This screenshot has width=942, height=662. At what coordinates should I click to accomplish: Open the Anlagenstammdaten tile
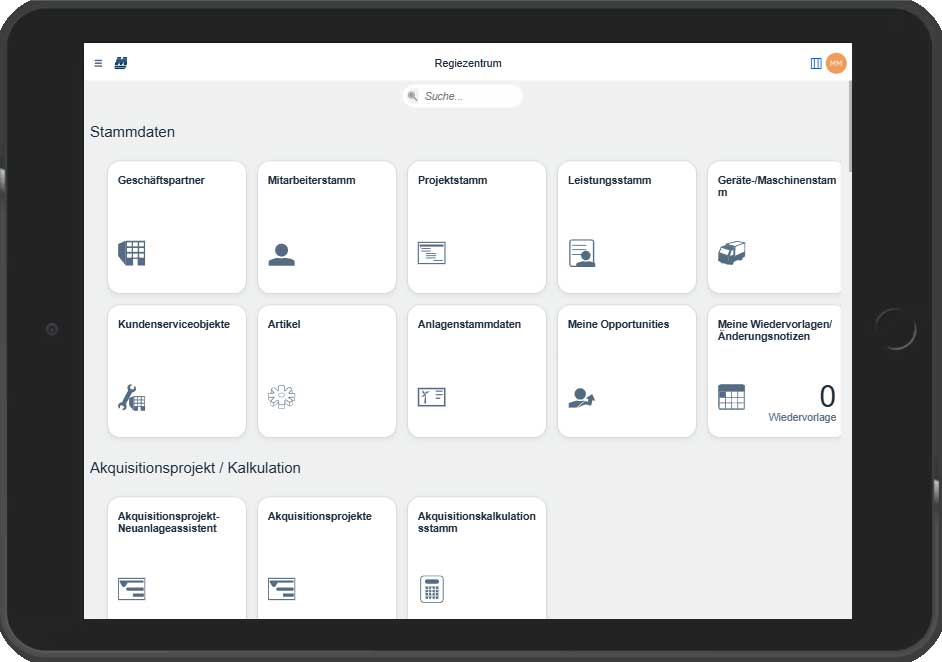477,371
